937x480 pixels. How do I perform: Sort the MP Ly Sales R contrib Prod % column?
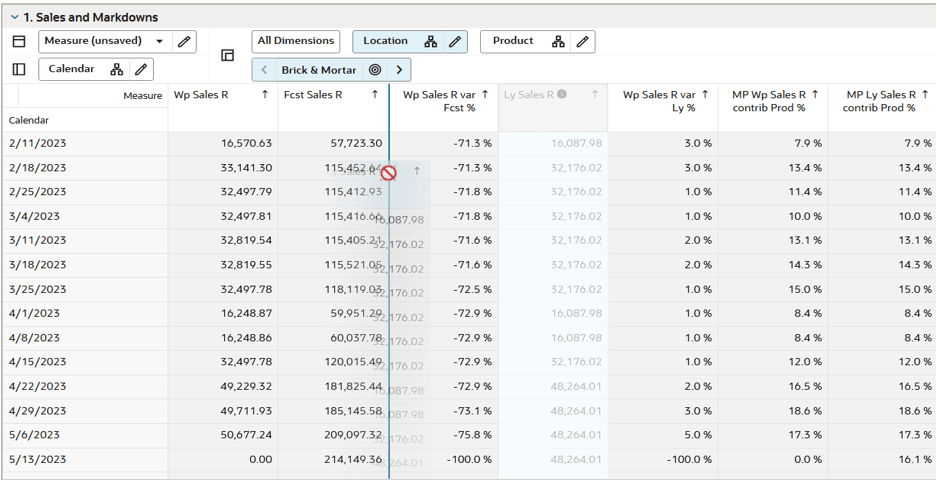click(925, 94)
